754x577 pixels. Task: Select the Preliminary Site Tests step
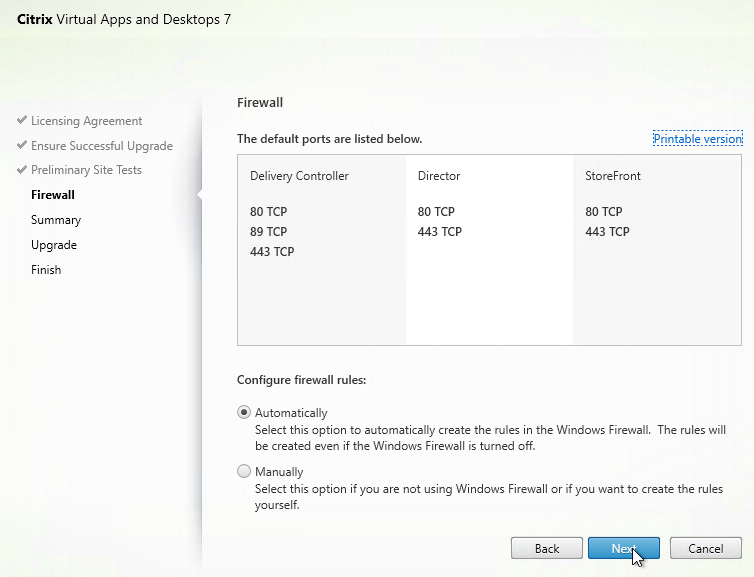(x=87, y=170)
